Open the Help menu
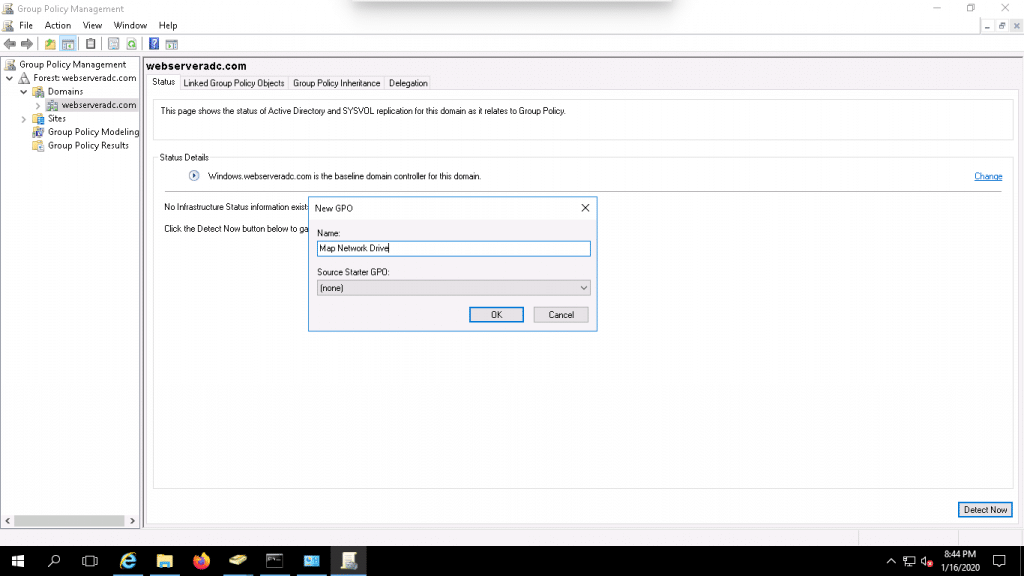This screenshot has width=1024, height=576. [x=168, y=25]
